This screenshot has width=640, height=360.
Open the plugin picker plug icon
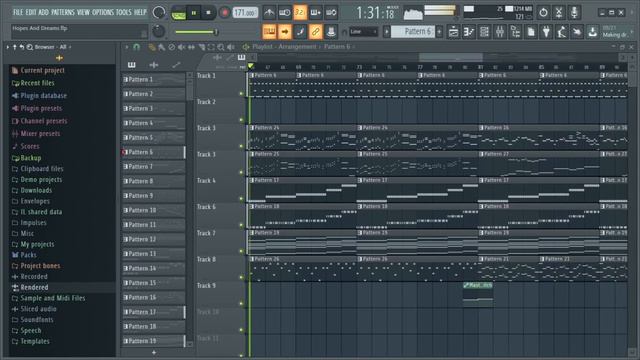click(x=546, y=31)
